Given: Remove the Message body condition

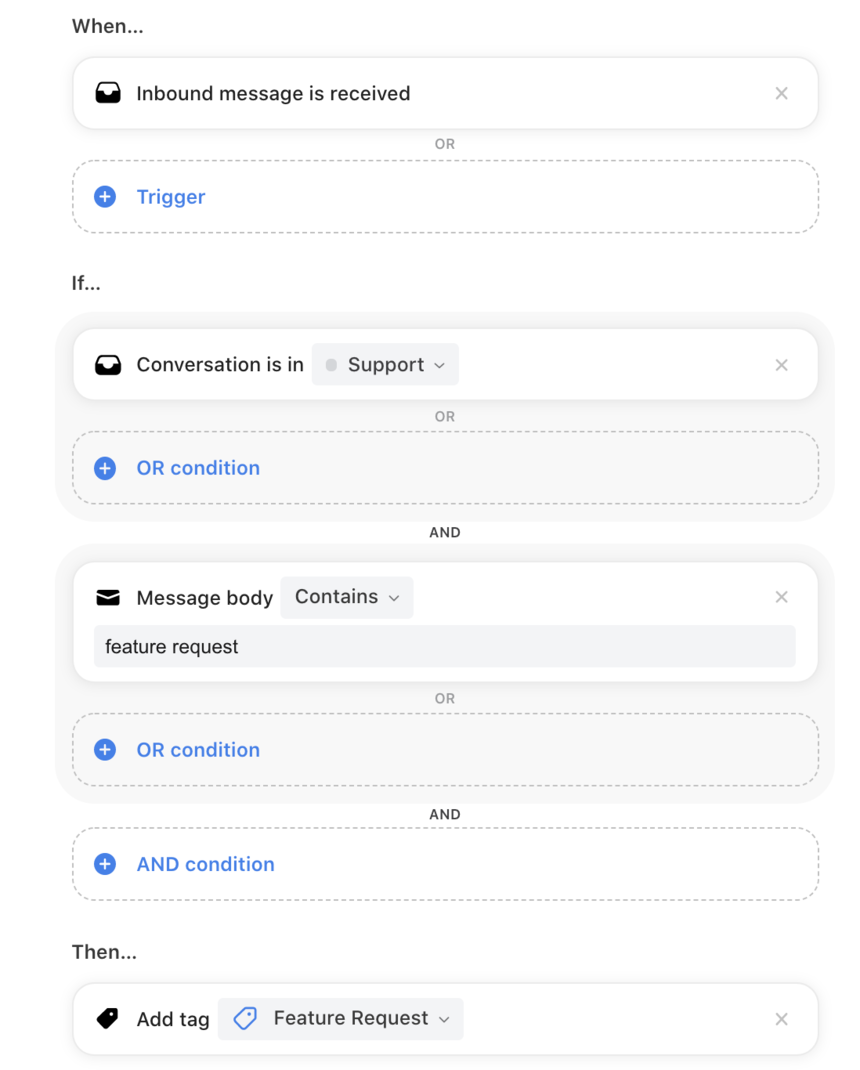Looking at the screenshot, I should coord(782,597).
